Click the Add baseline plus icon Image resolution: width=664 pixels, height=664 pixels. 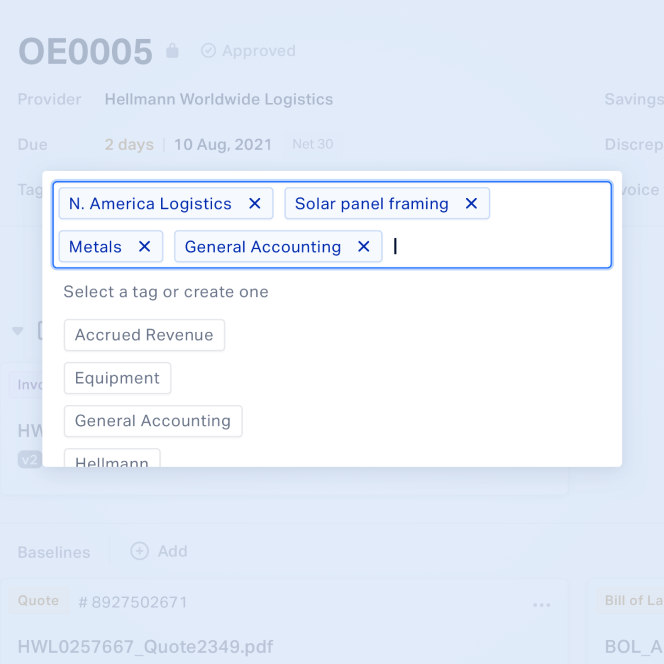click(x=139, y=551)
